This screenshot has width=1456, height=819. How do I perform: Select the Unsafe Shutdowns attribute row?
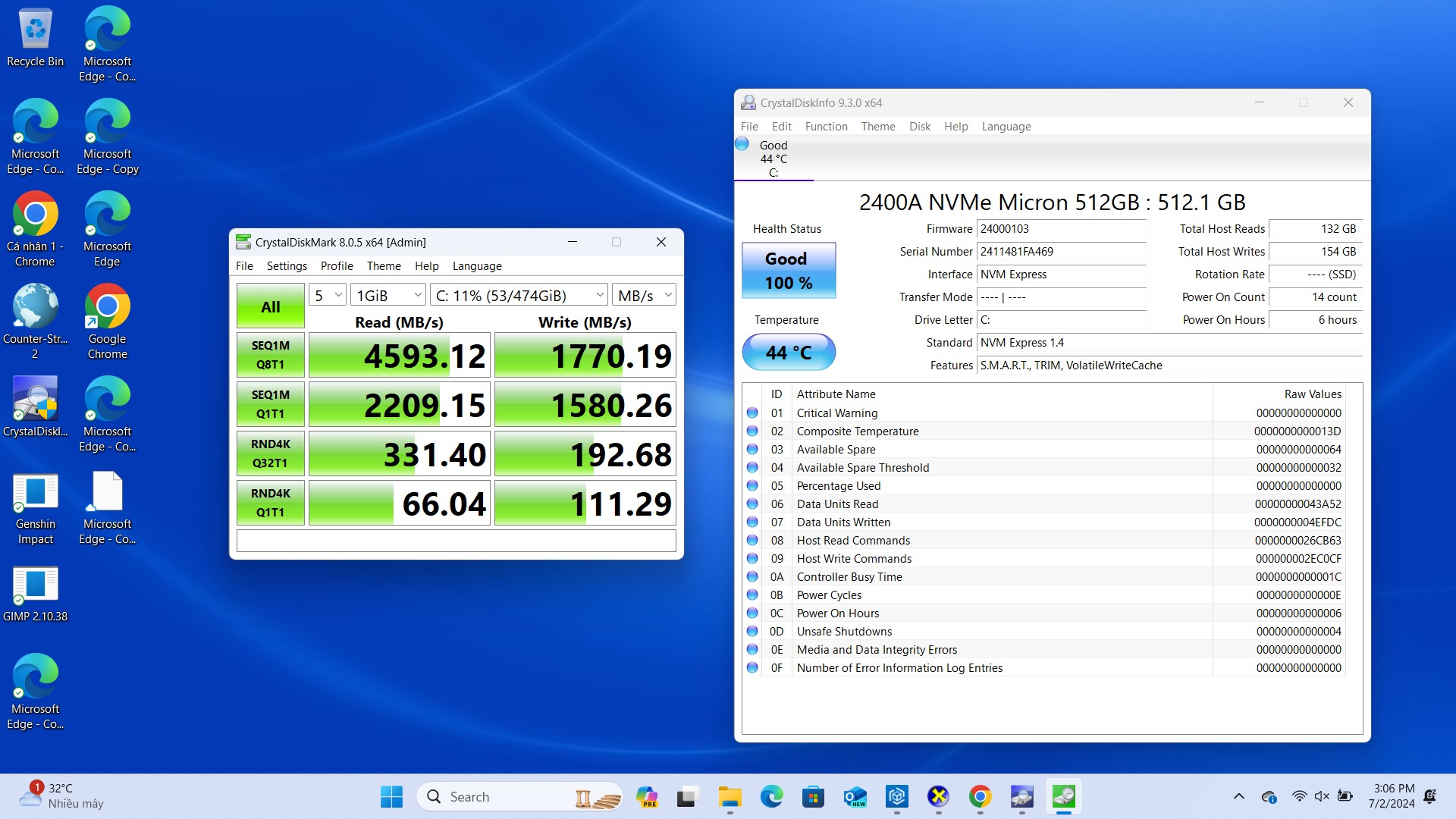(x=1045, y=632)
